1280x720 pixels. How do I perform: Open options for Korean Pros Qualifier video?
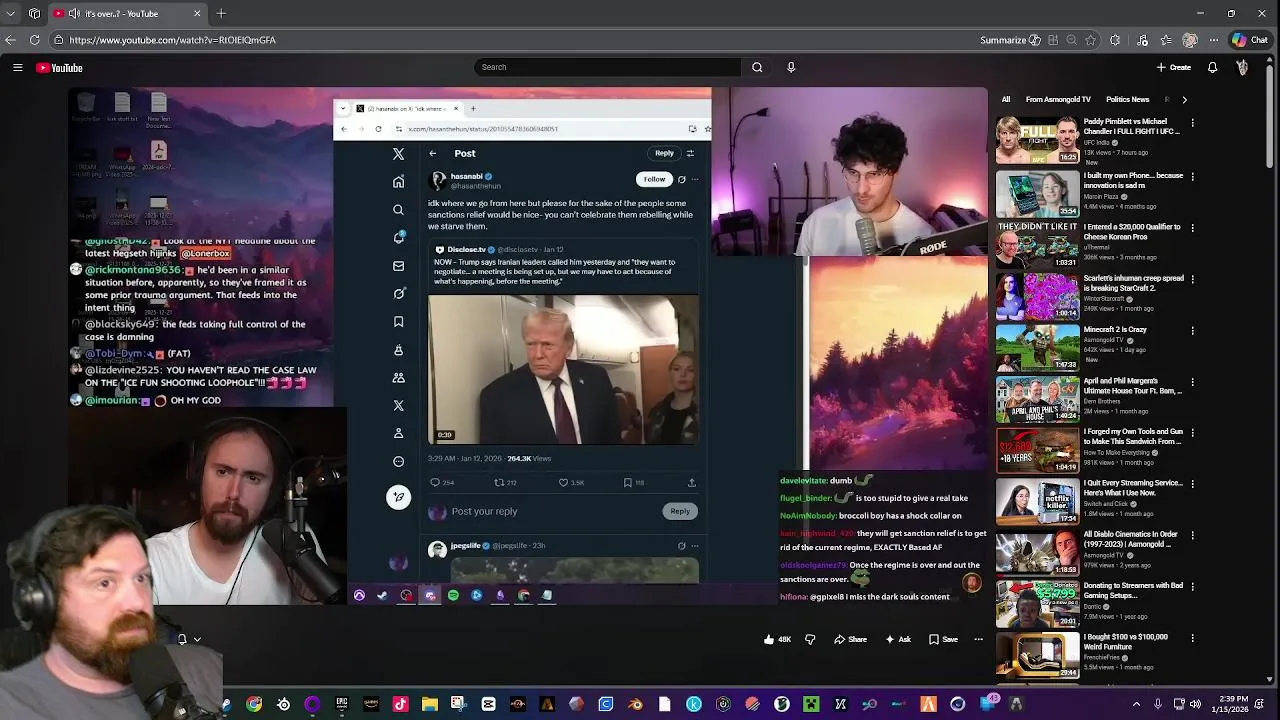pos(1193,227)
